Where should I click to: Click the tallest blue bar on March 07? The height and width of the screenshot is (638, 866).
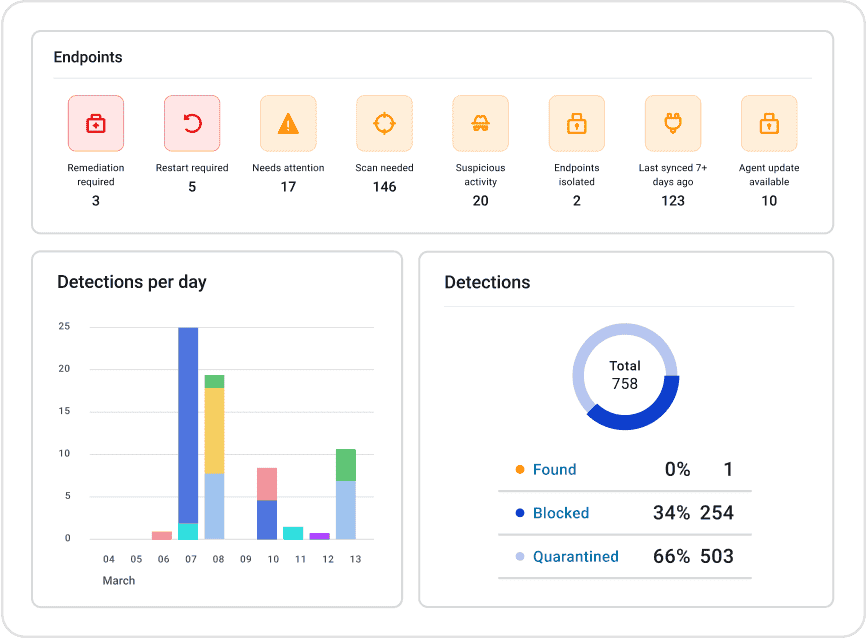point(190,420)
